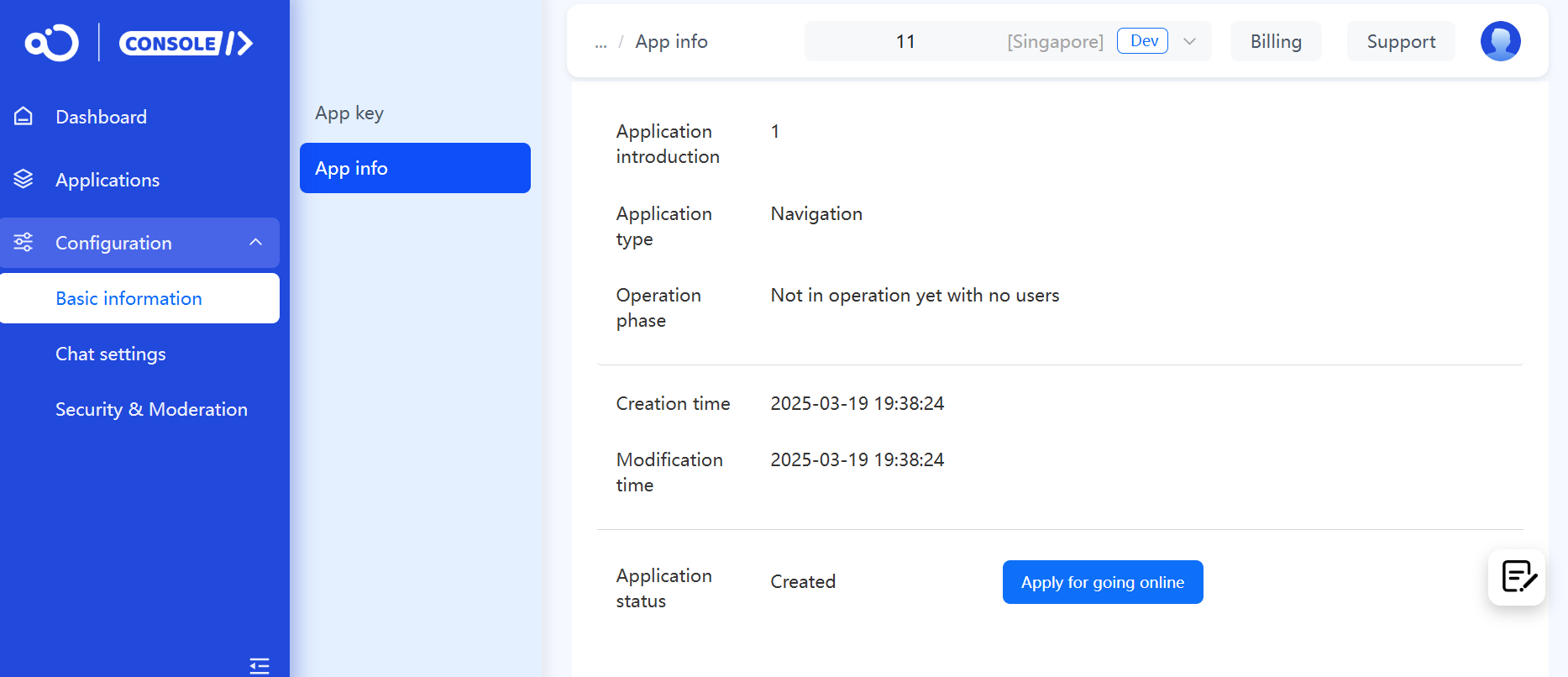
Task: Click the Operation phase label
Action: point(658,307)
